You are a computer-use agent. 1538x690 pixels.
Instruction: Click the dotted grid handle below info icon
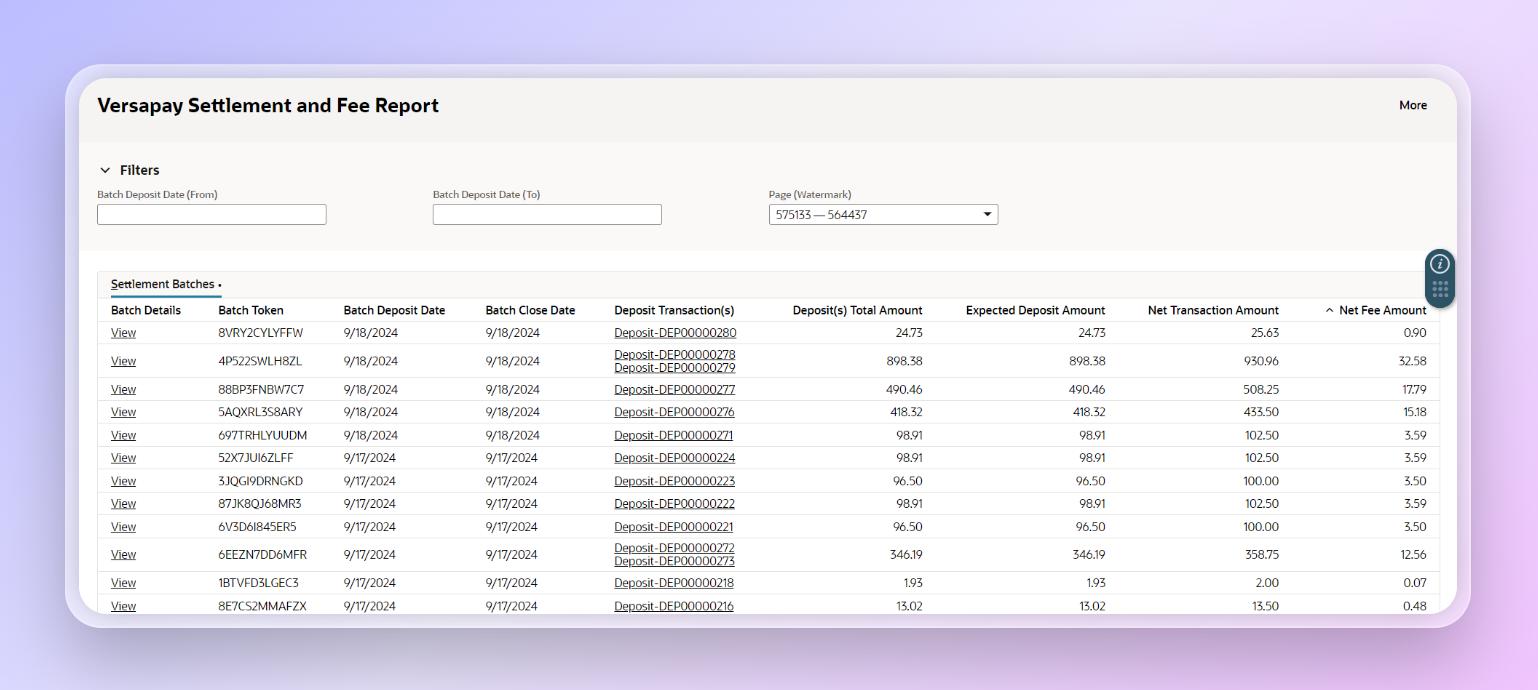(1439, 291)
